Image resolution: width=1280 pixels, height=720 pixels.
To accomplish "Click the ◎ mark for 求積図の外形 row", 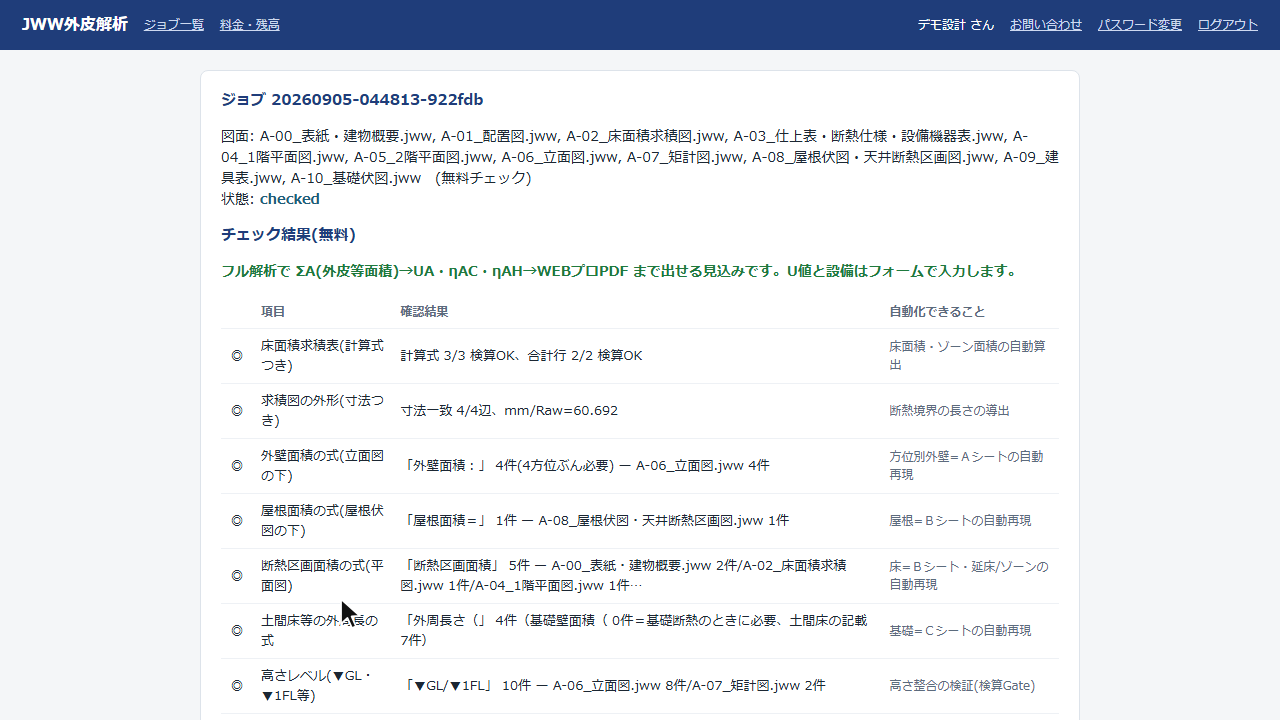I will 237,411.
